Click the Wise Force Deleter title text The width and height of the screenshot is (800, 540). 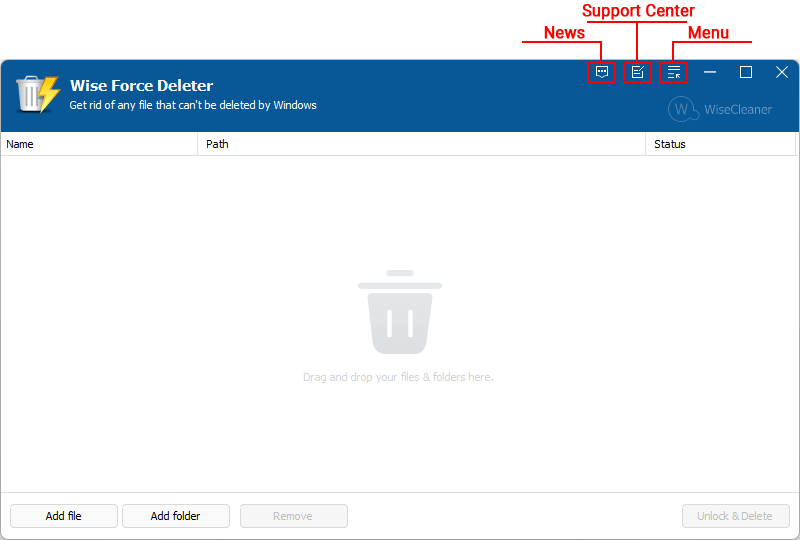click(141, 85)
